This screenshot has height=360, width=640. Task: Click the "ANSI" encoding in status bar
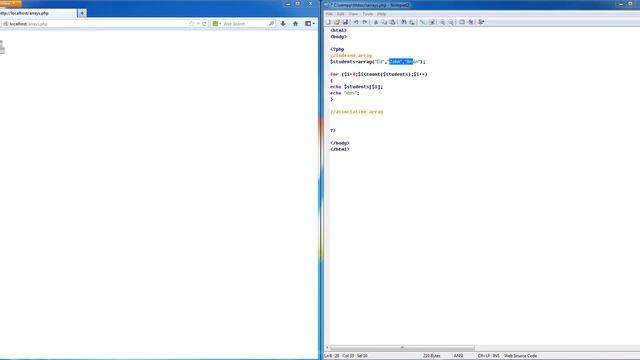[x=458, y=356]
